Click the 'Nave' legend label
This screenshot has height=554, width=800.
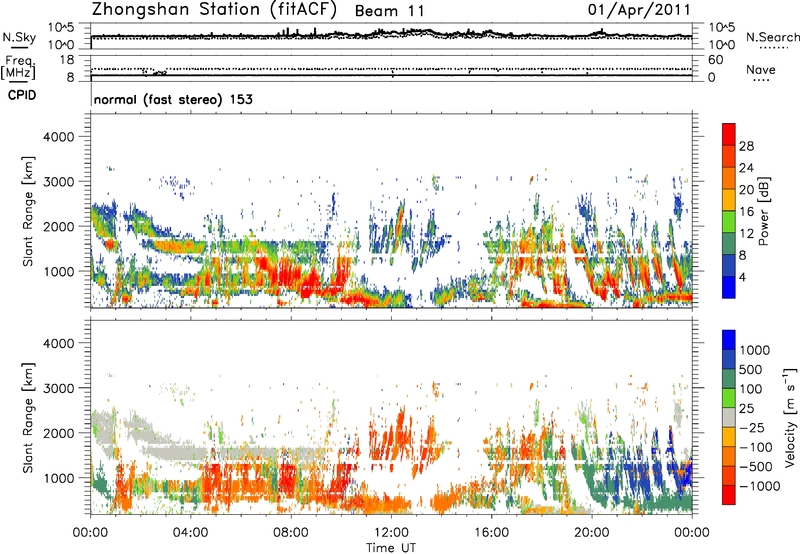pyautogui.click(x=761, y=69)
